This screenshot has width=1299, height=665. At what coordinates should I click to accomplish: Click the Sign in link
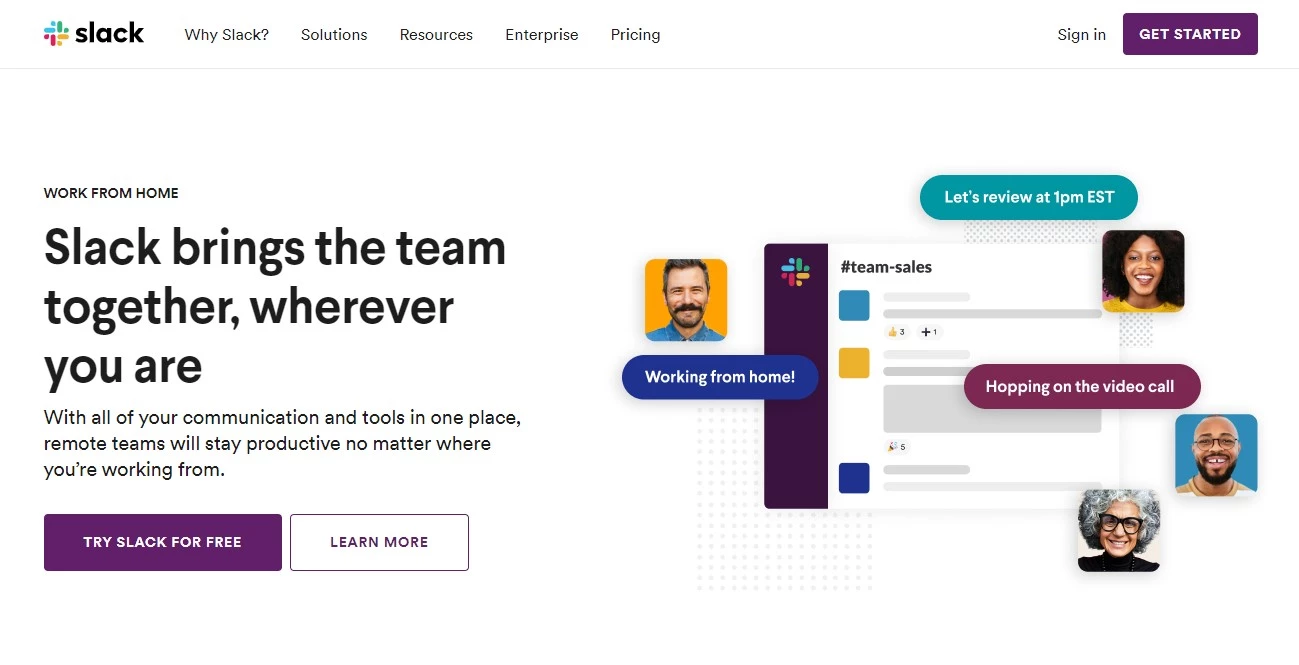coord(1082,35)
